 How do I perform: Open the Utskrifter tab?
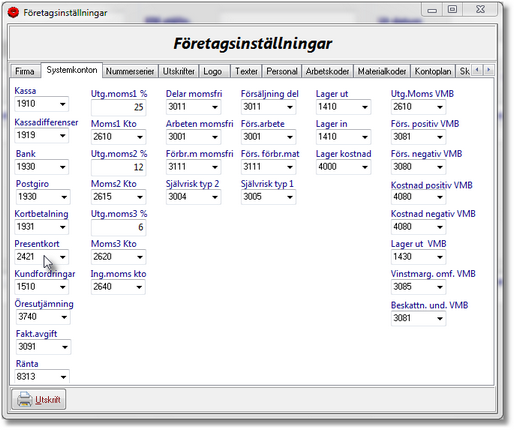point(179,71)
